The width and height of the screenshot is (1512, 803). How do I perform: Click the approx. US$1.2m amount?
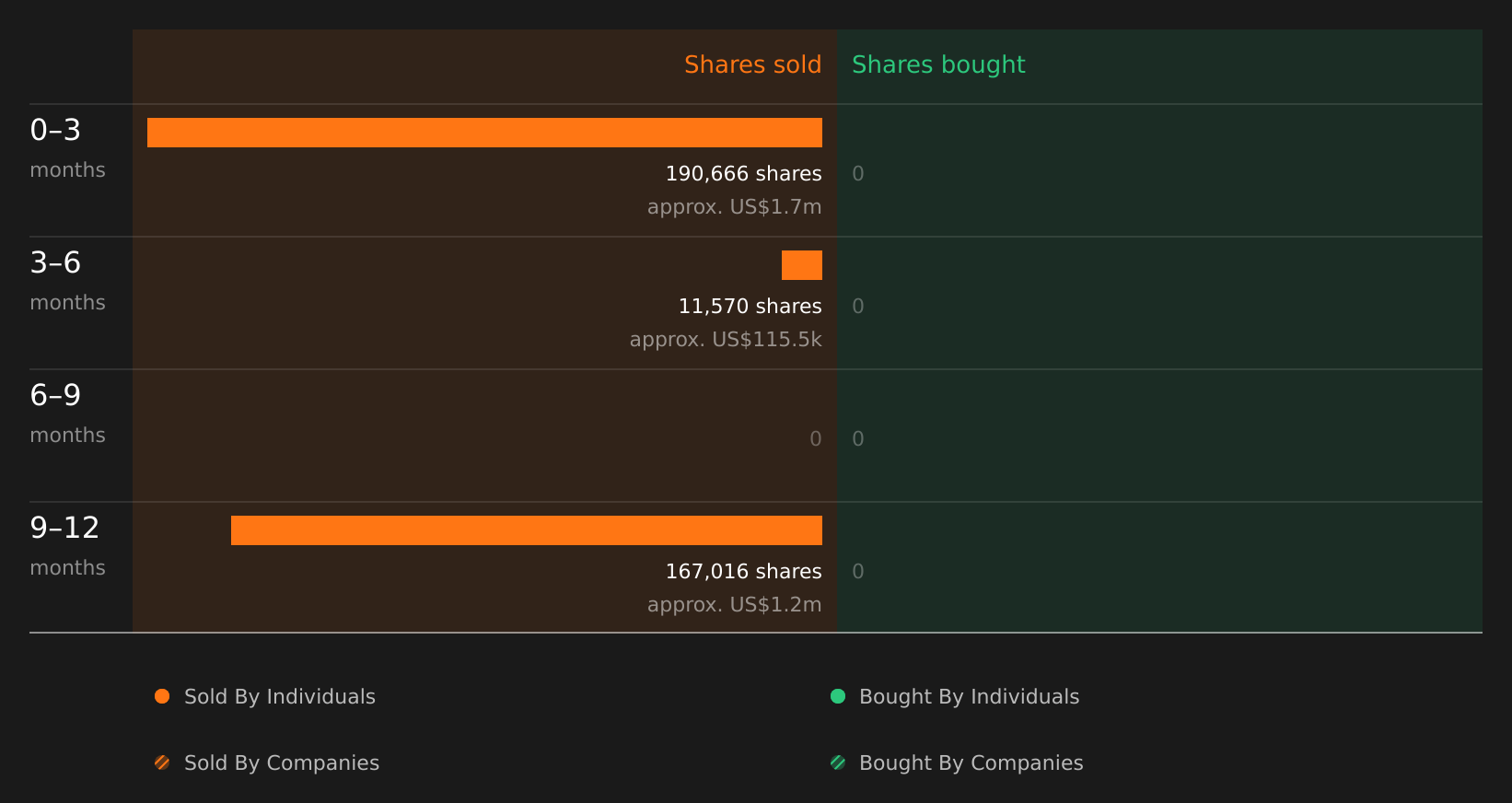pos(735,605)
